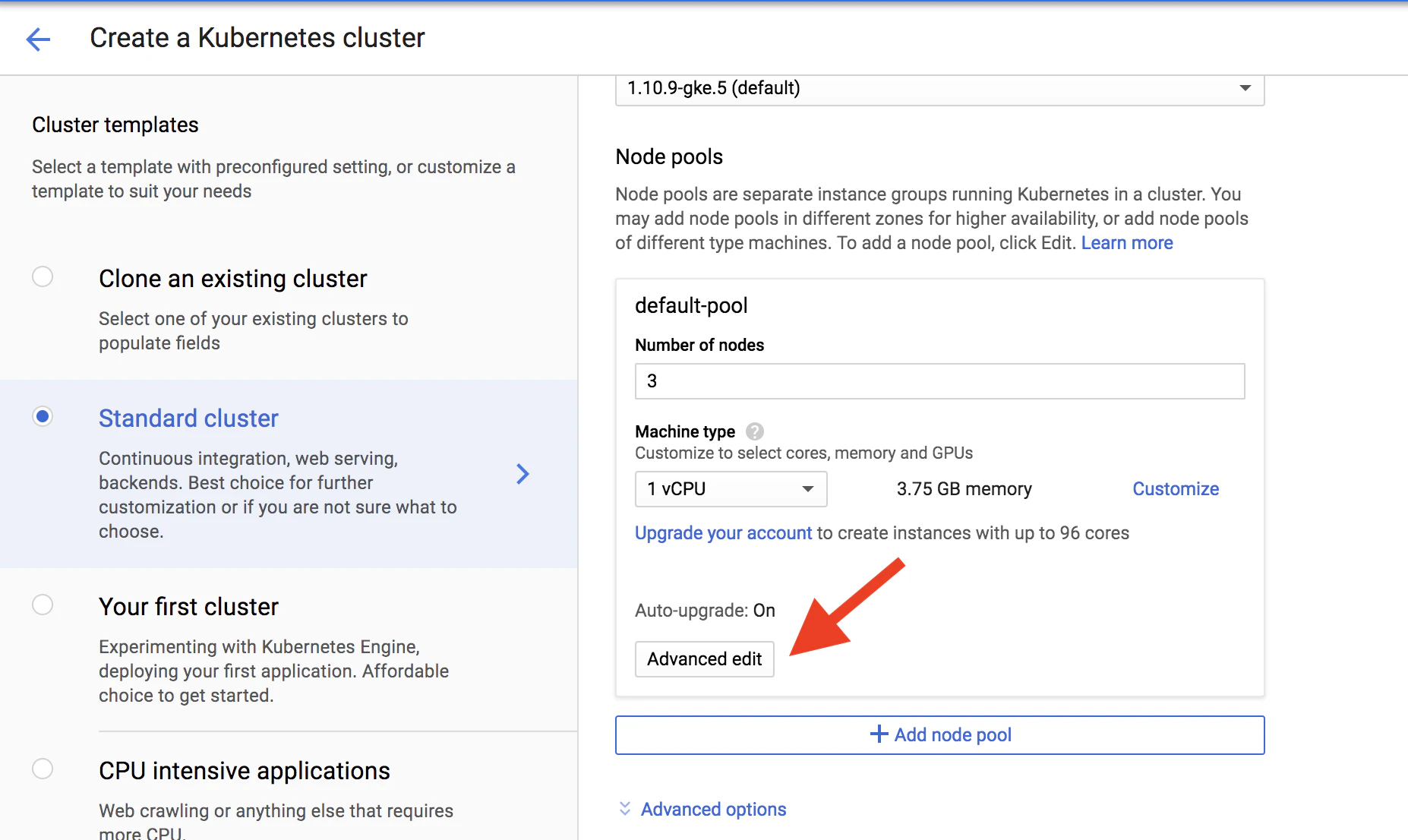Click the default-pool heading
The width and height of the screenshot is (1408, 840).
[691, 305]
